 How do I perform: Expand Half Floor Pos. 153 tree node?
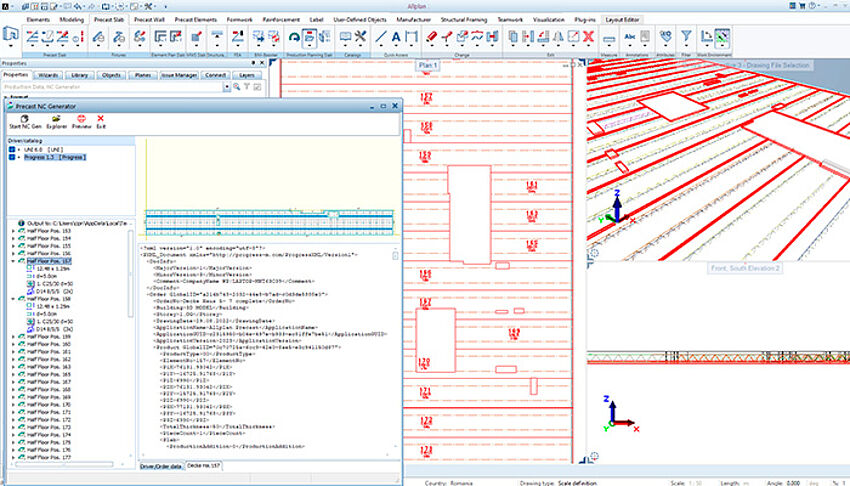(x=13, y=230)
